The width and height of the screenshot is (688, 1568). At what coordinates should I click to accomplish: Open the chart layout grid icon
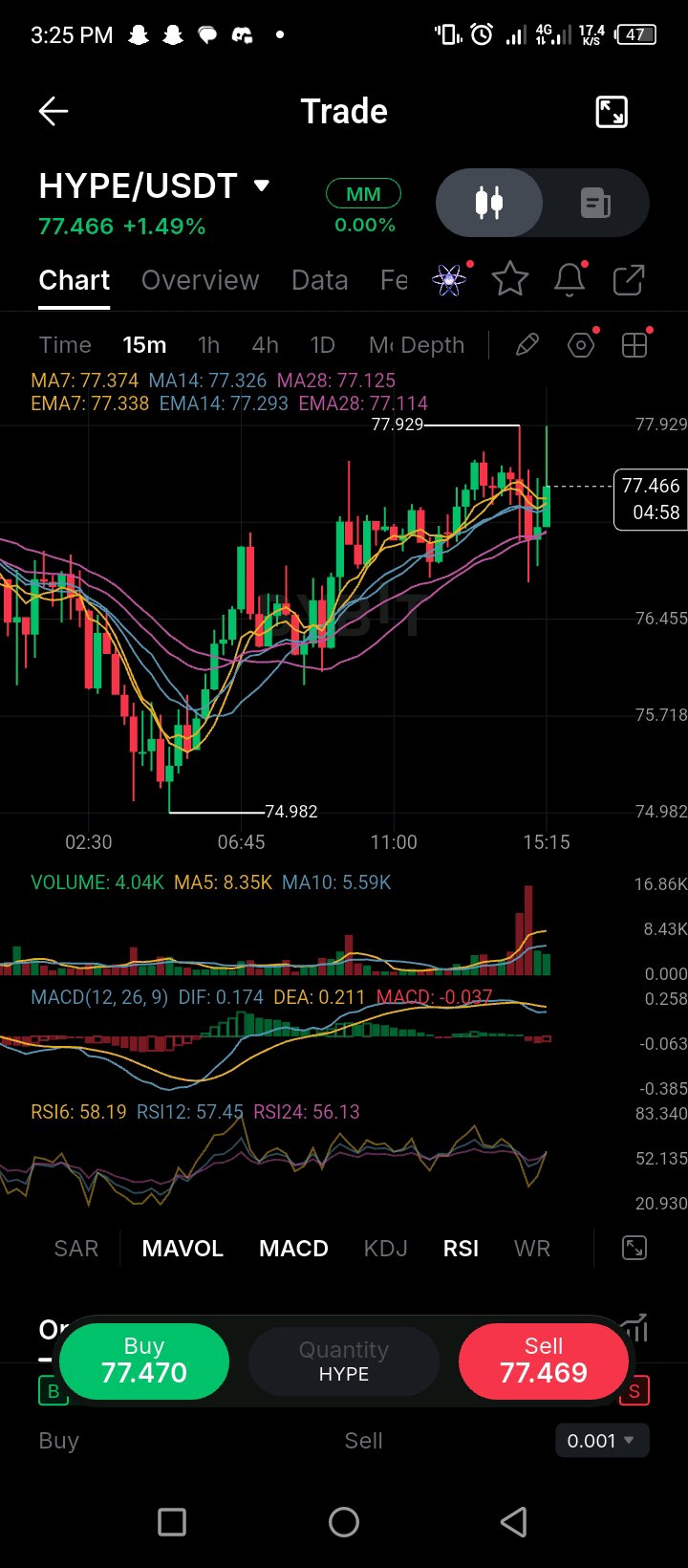click(634, 345)
